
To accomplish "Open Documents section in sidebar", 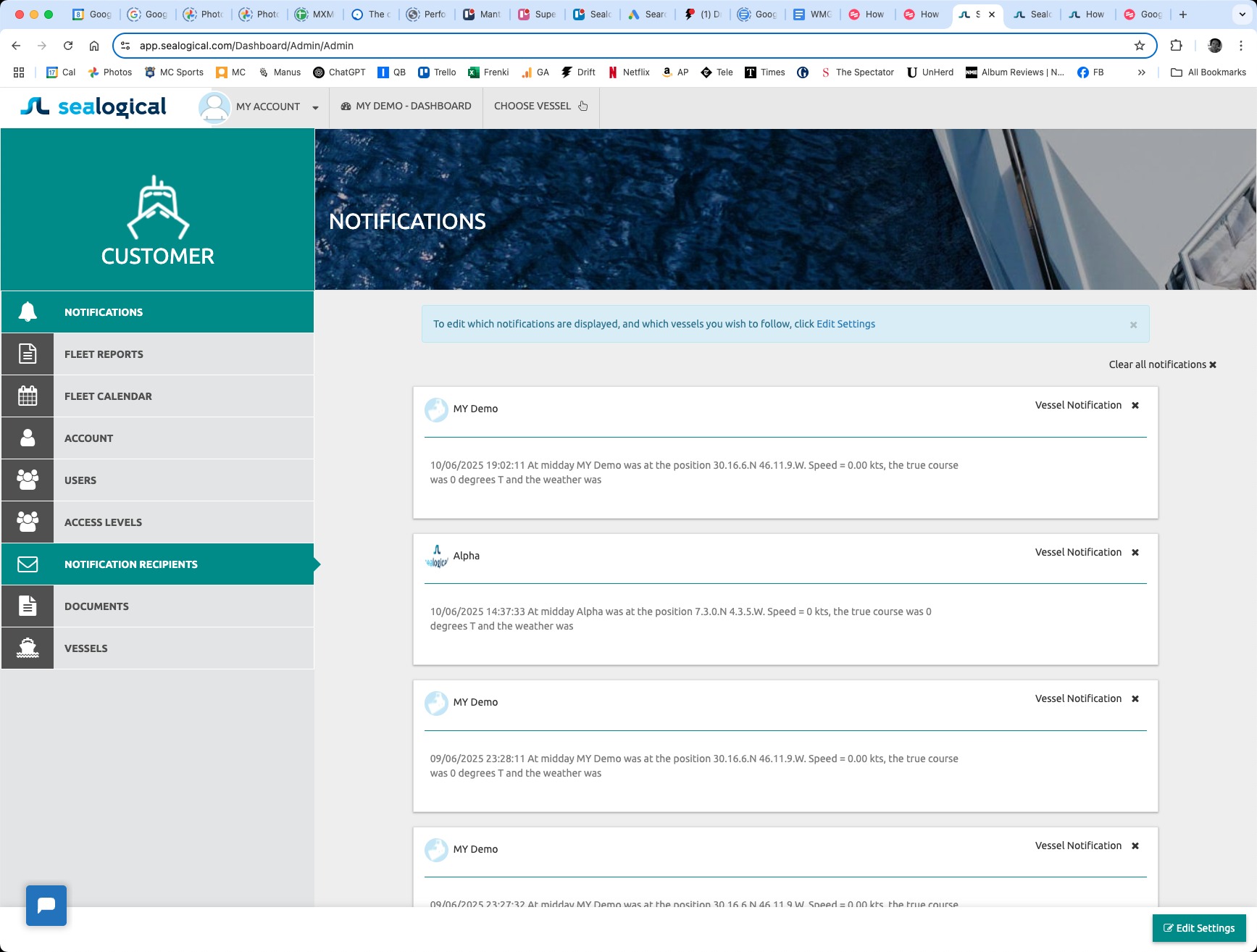I will (158, 606).
